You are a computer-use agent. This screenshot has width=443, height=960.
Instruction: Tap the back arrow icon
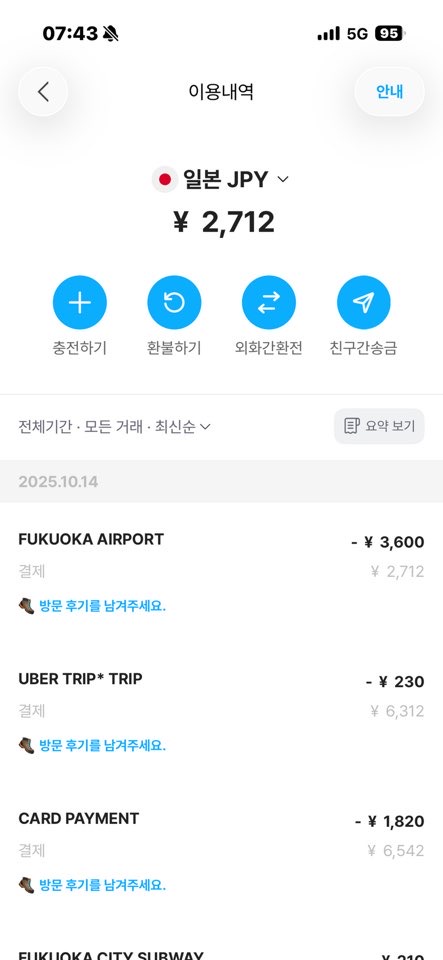click(43, 92)
